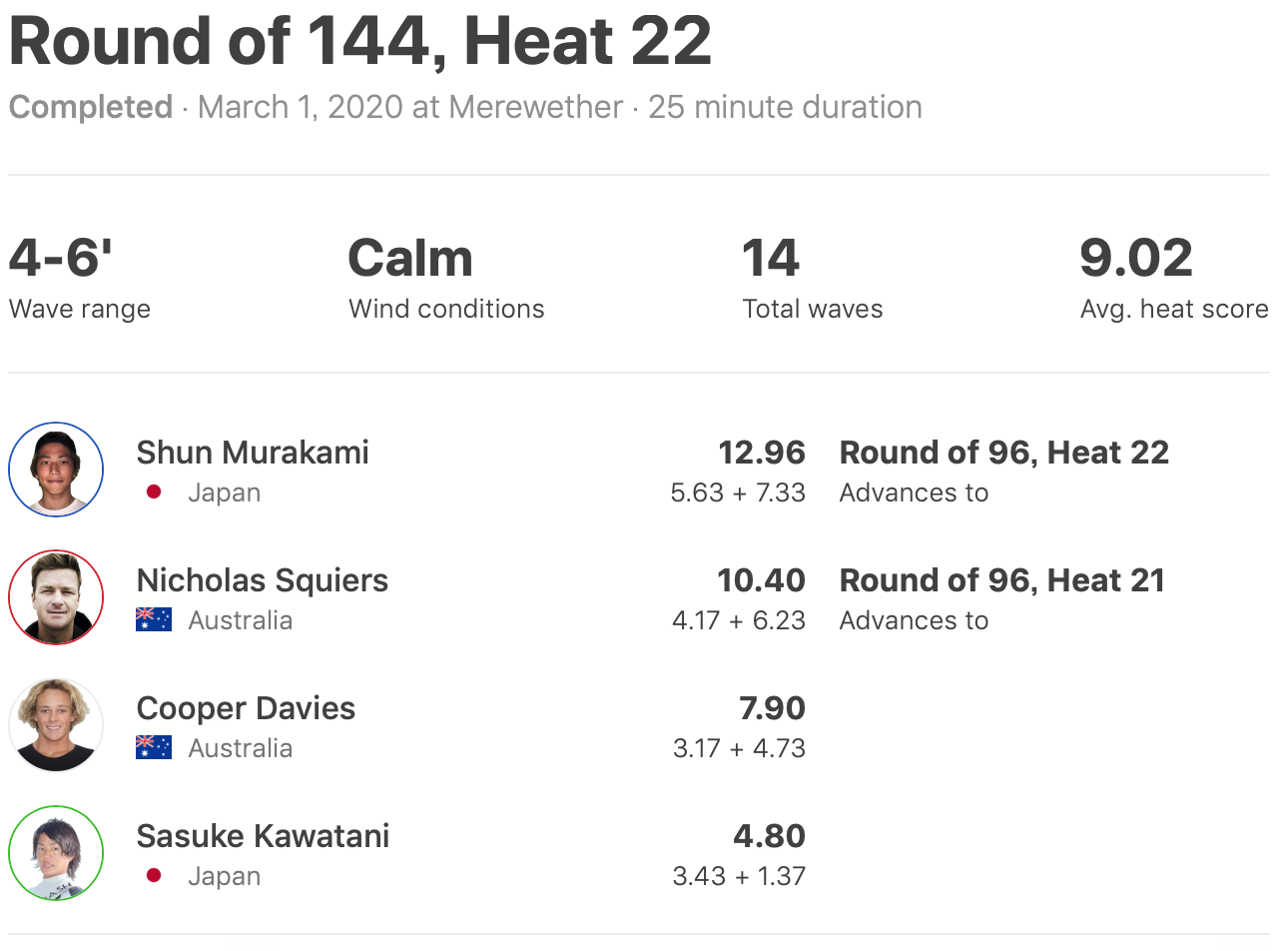Click Sasuke Kawatani's 4.80 heat total

tap(770, 836)
